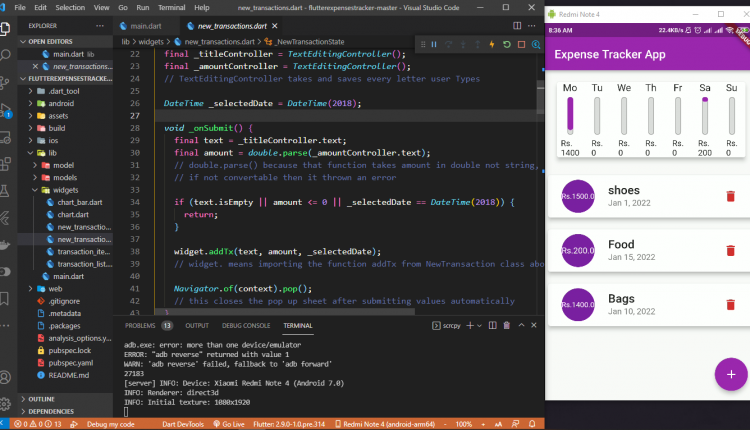Viewport: 750px width, 430px height.
Task: Open notifications bell in status bar
Action: [x=532, y=424]
